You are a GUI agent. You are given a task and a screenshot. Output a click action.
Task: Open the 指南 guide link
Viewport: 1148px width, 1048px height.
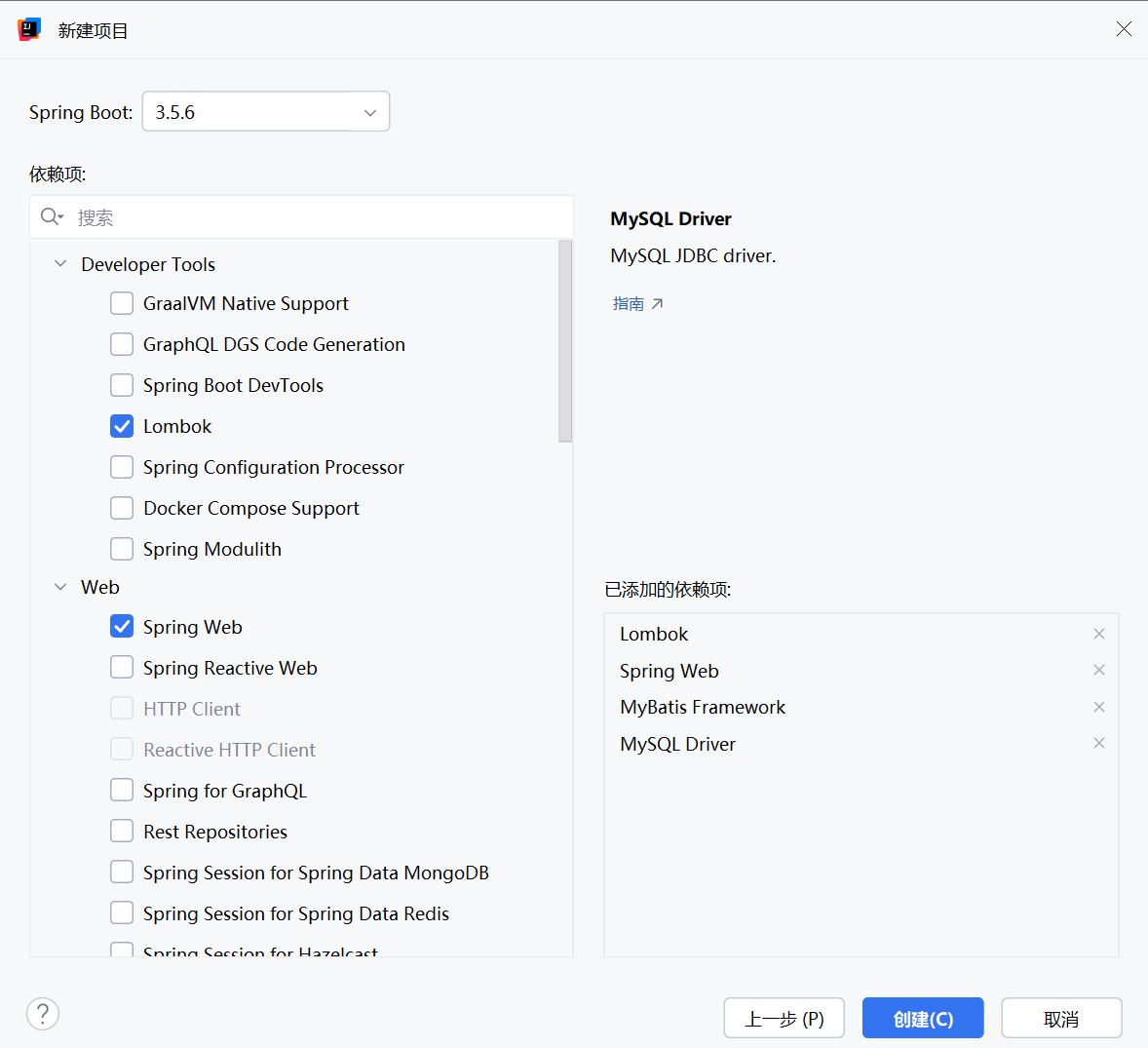637,304
